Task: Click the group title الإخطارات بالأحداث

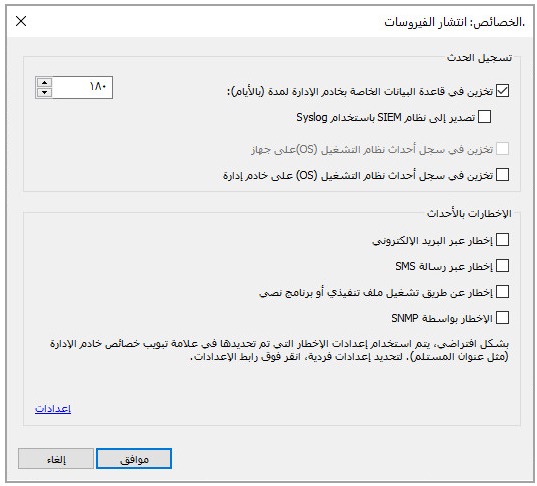Action: 469,213
